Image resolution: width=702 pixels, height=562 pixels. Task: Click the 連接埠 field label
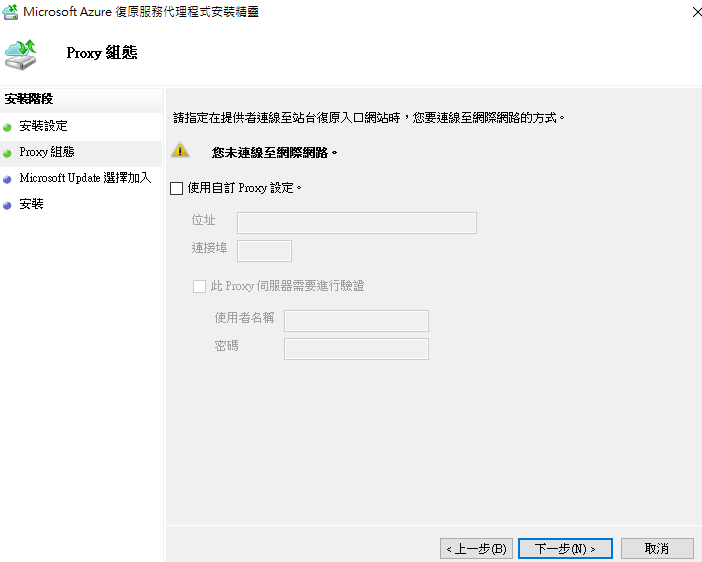coord(210,248)
